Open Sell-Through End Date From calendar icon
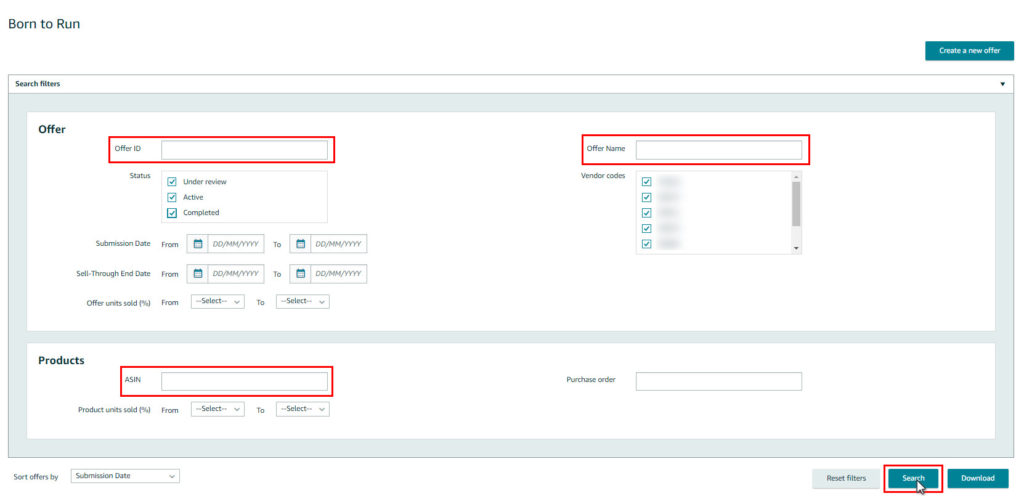Viewport: 1024px width, 496px height. pyautogui.click(x=198, y=274)
